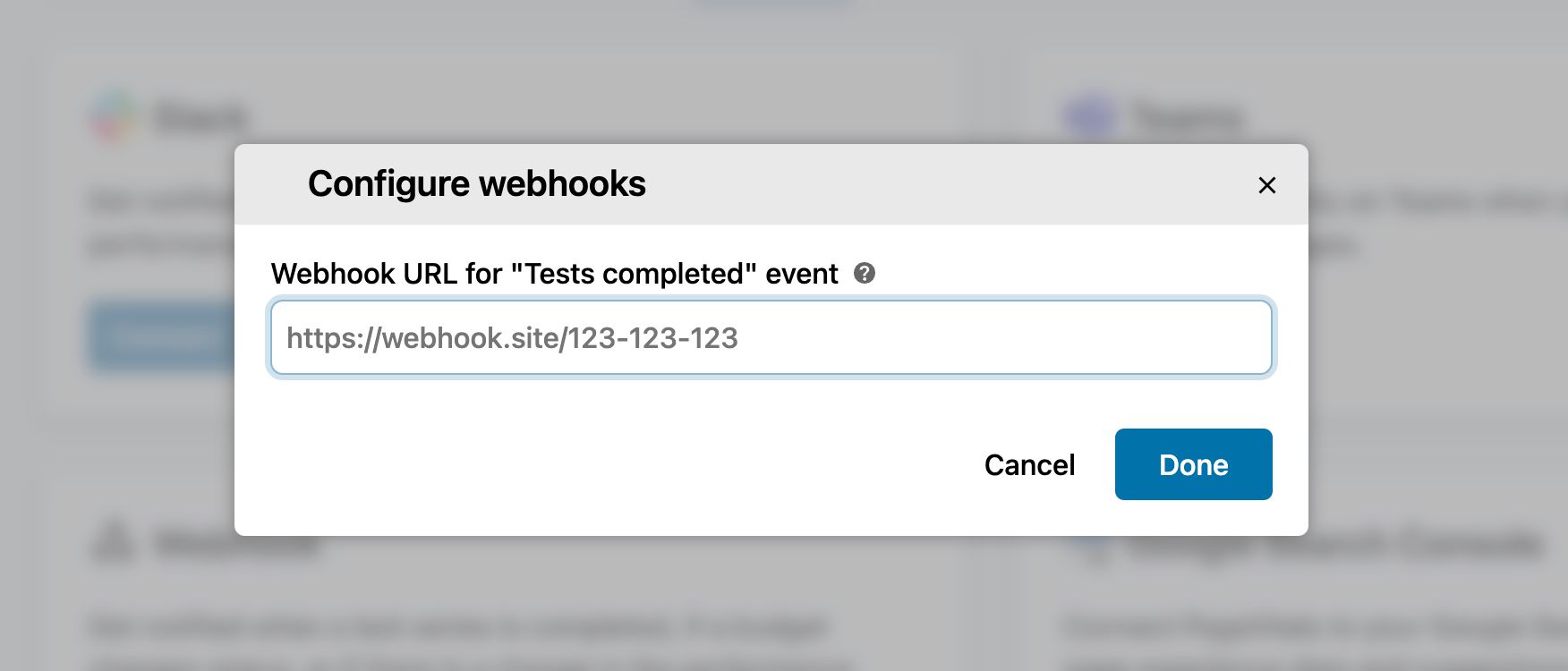The height and width of the screenshot is (671, 1568).
Task: Click the "Configure webhooks" dialog title
Action: tap(475, 183)
